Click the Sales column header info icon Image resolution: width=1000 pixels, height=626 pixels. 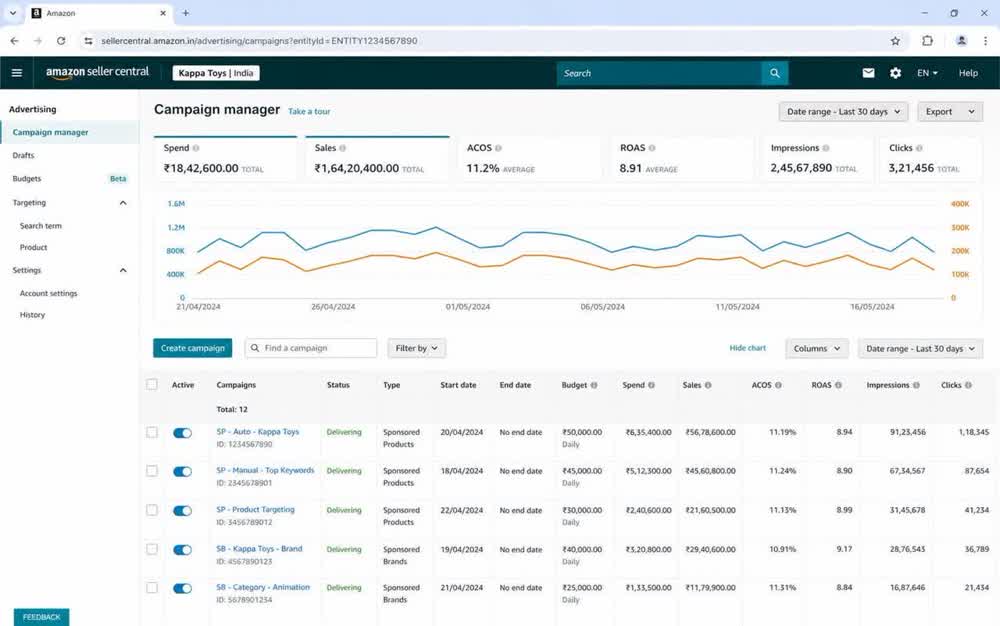708,385
